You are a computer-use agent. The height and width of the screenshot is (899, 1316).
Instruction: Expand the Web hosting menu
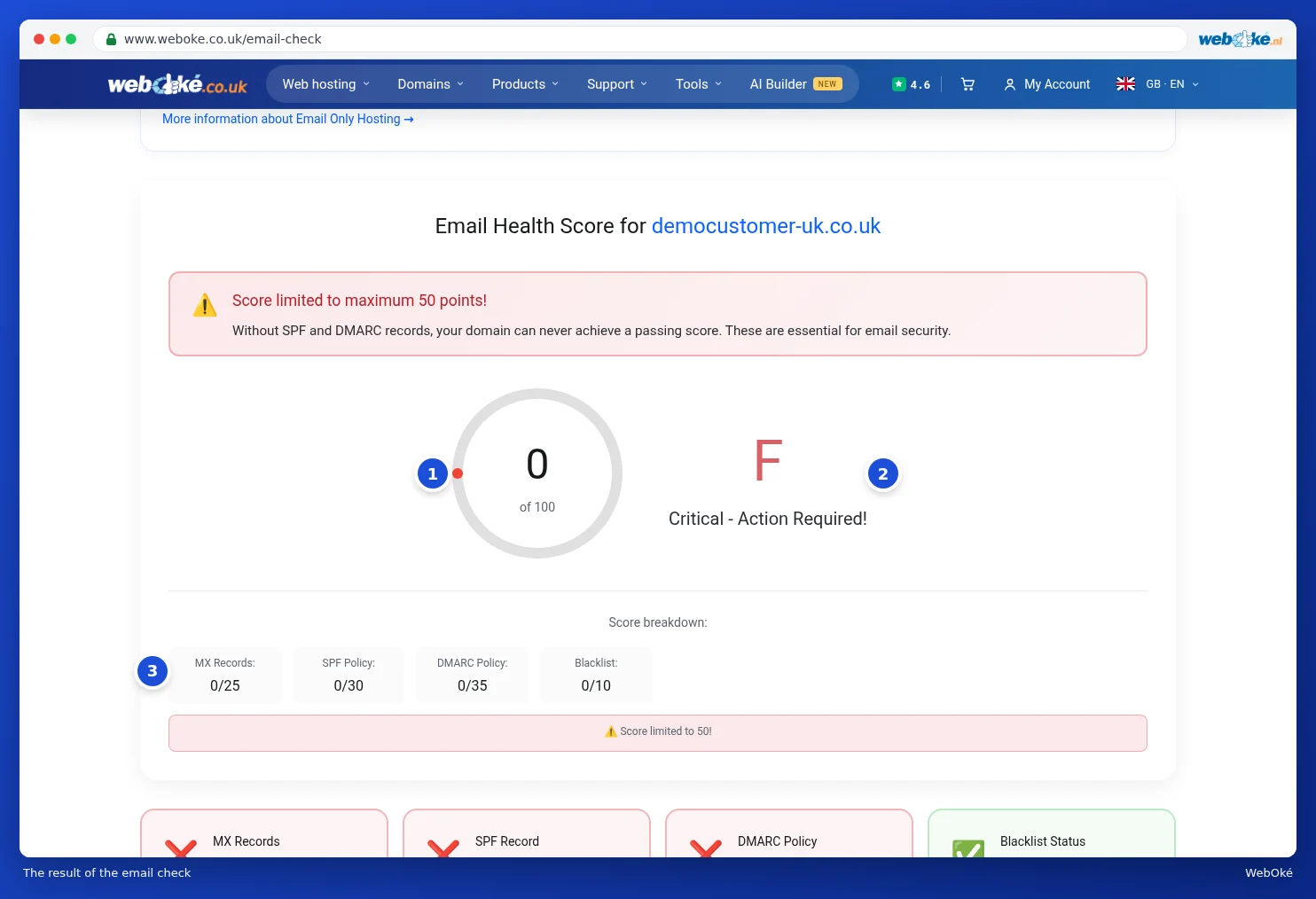(326, 84)
